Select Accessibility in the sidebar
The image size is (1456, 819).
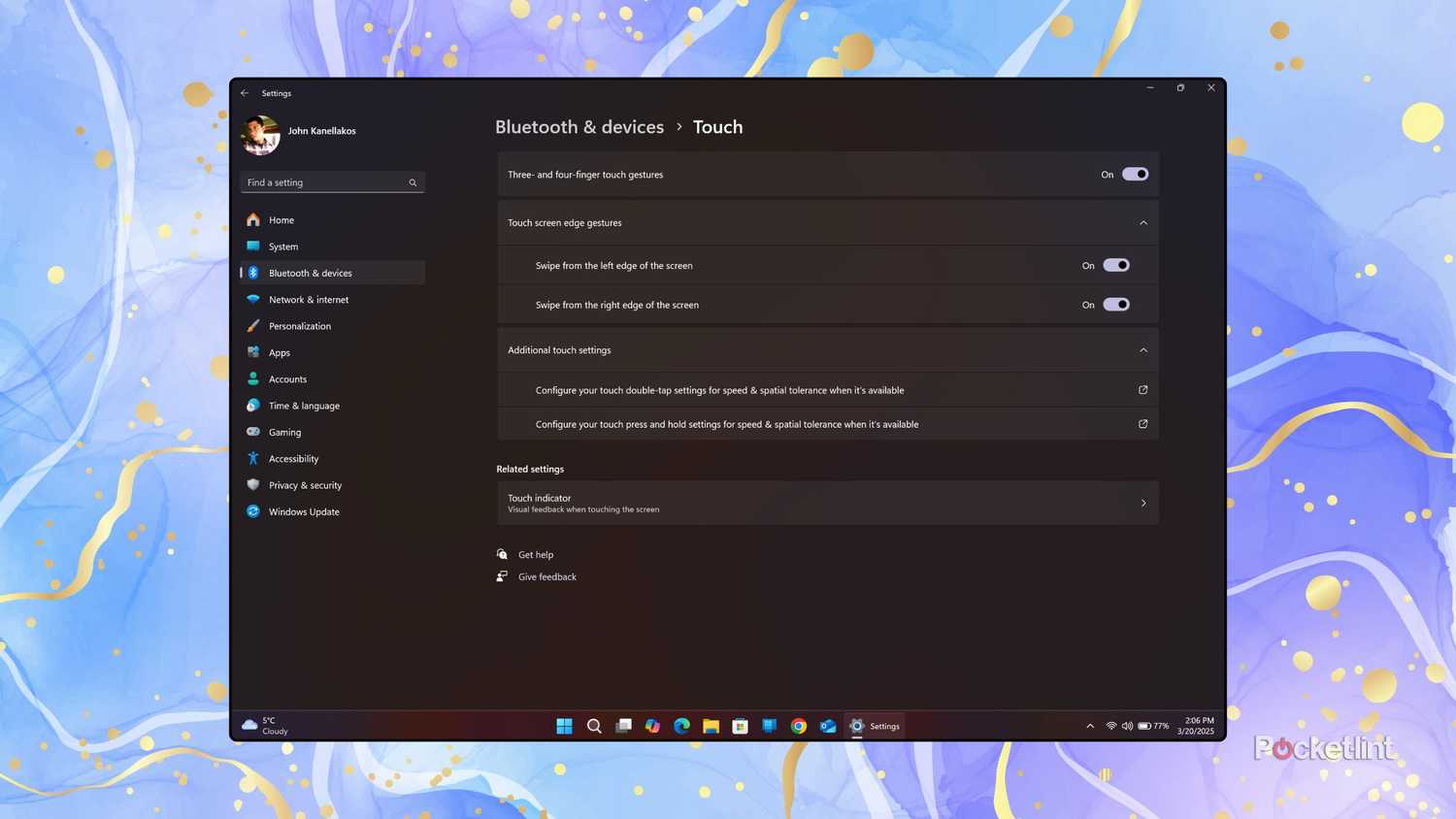pos(293,459)
